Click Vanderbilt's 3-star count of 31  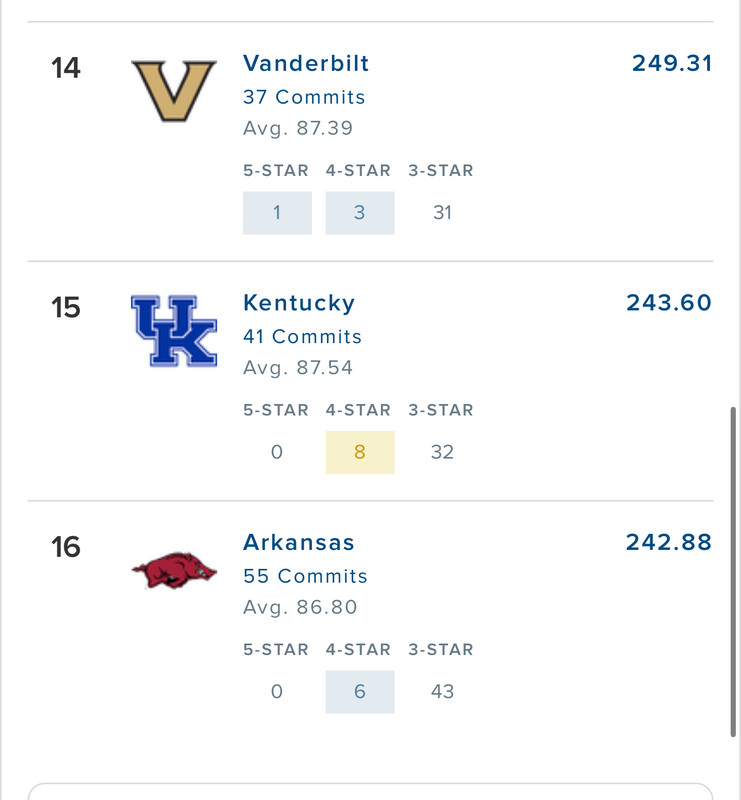[442, 212]
